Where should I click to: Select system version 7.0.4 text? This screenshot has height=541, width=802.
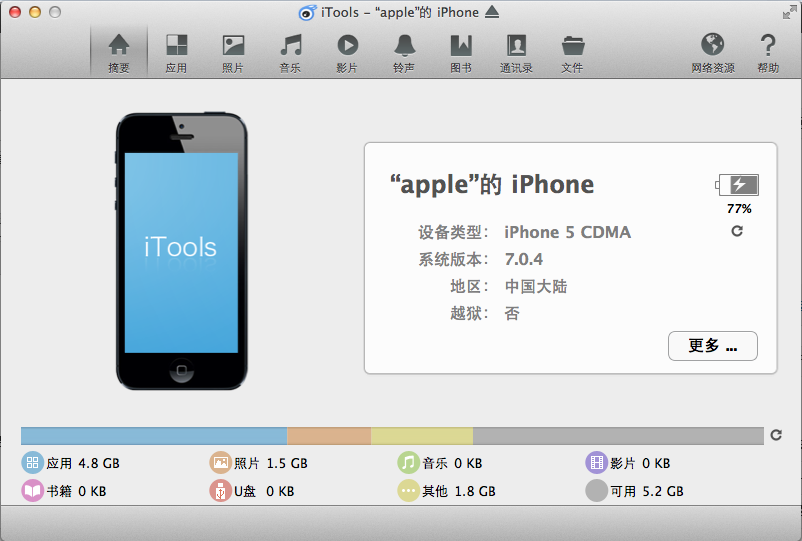click(x=523, y=259)
